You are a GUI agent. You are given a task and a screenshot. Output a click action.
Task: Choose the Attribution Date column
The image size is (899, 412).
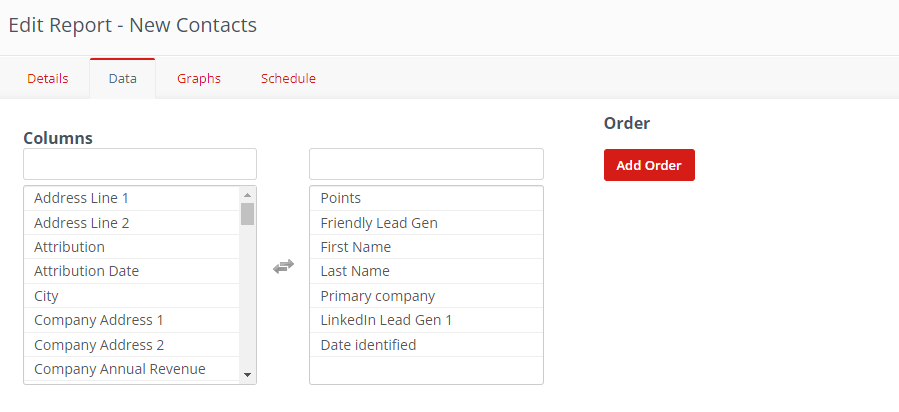(x=87, y=271)
